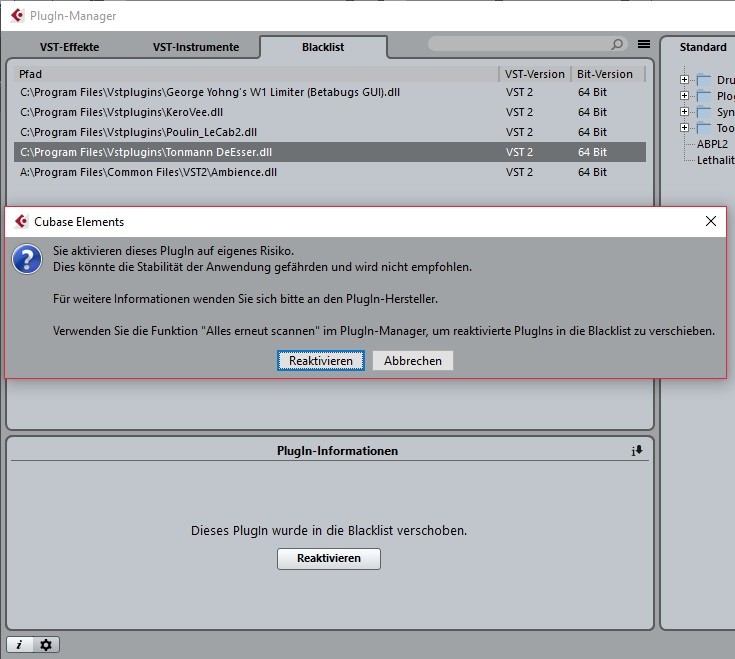Select the Ambience.dll row
The height and width of the screenshot is (659, 735).
330,172
